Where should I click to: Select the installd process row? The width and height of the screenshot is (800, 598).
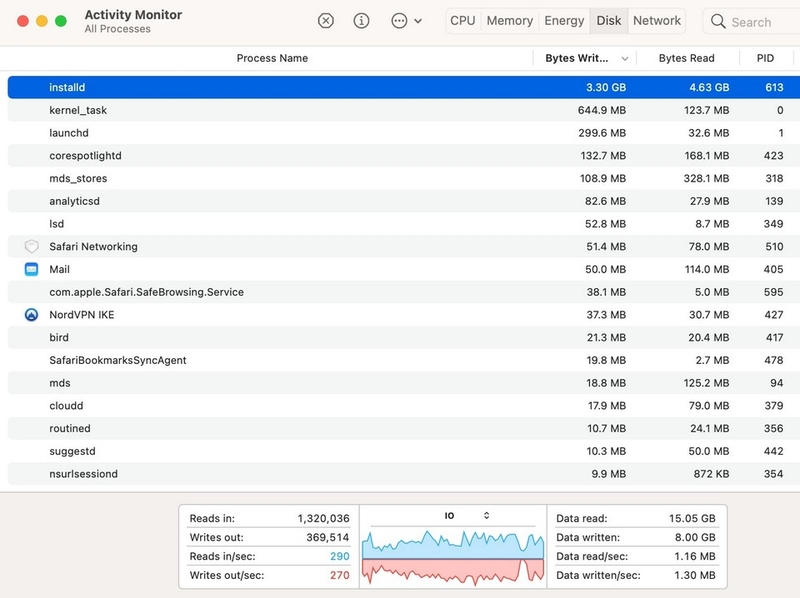click(x=404, y=87)
